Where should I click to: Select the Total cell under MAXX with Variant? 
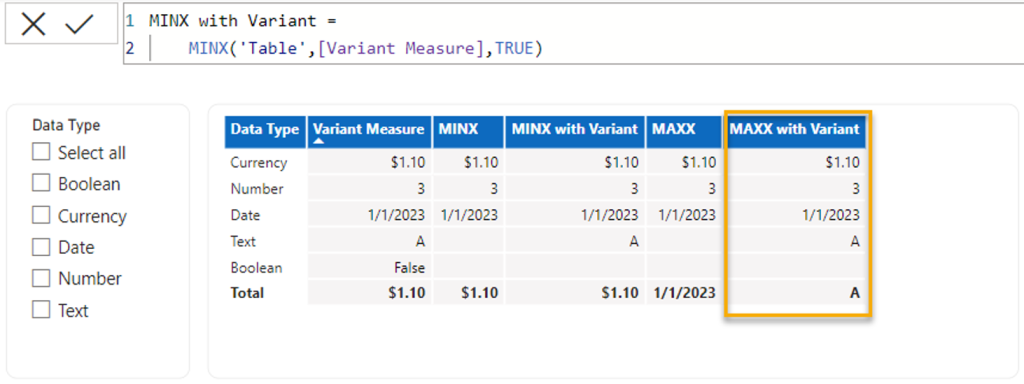coord(854,293)
